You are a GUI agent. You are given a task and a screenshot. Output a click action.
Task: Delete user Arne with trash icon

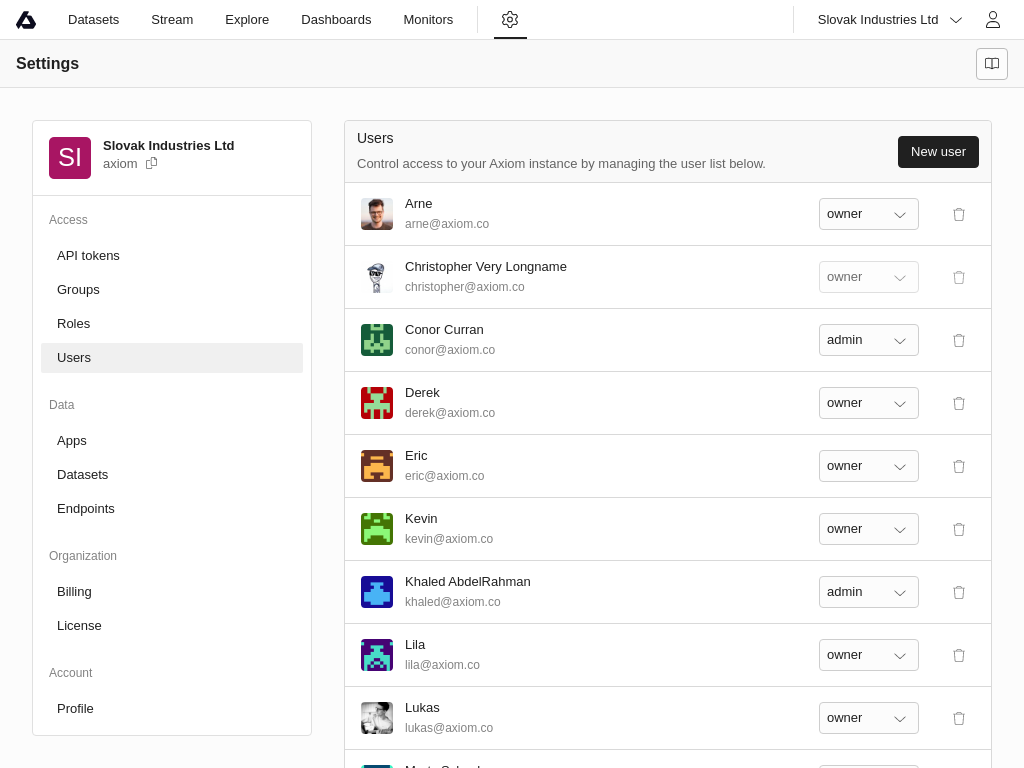(x=958, y=214)
